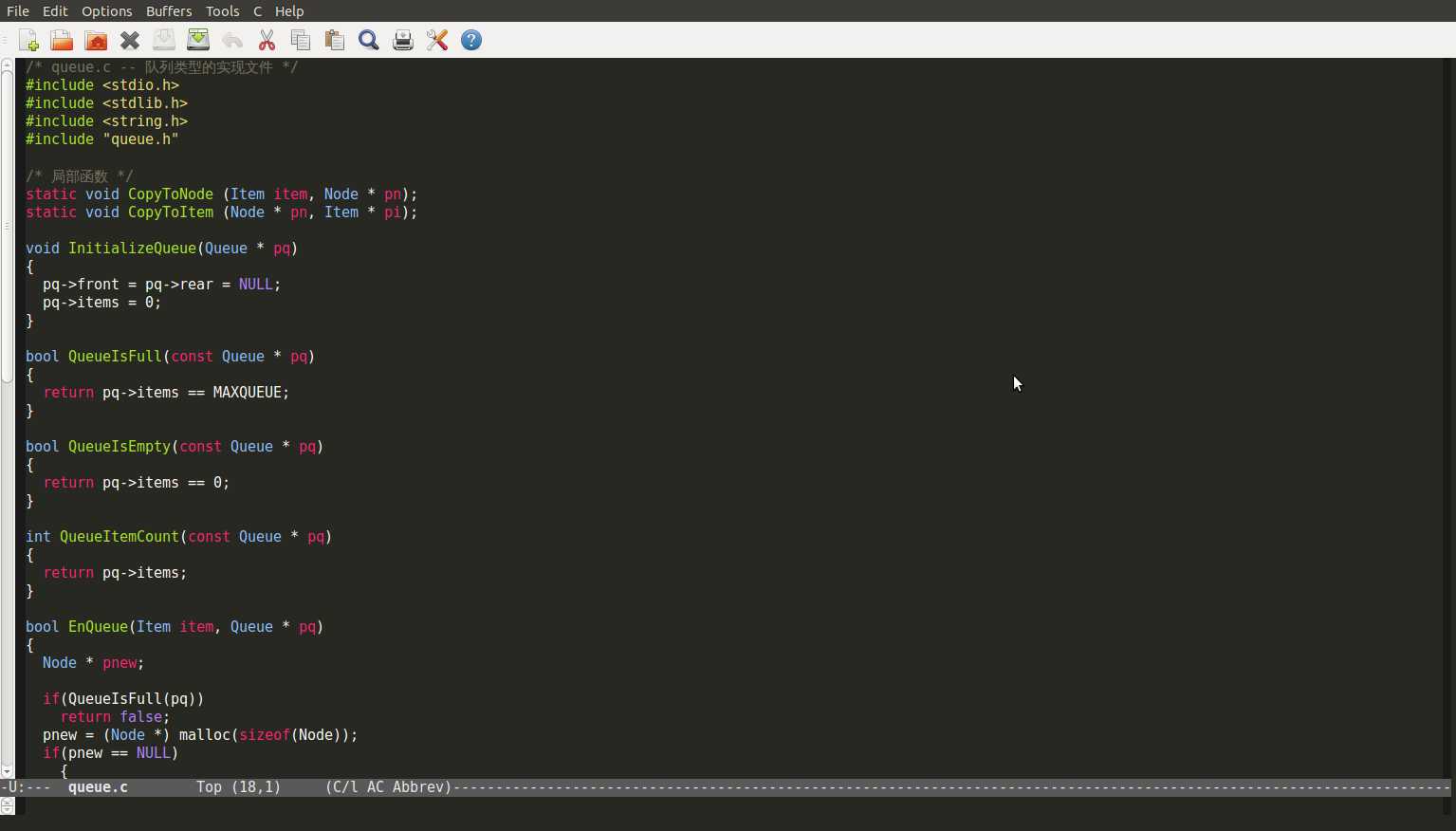Image resolution: width=1456 pixels, height=831 pixels.
Task: Cut selection with the scissors icon
Action: pyautogui.click(x=267, y=40)
